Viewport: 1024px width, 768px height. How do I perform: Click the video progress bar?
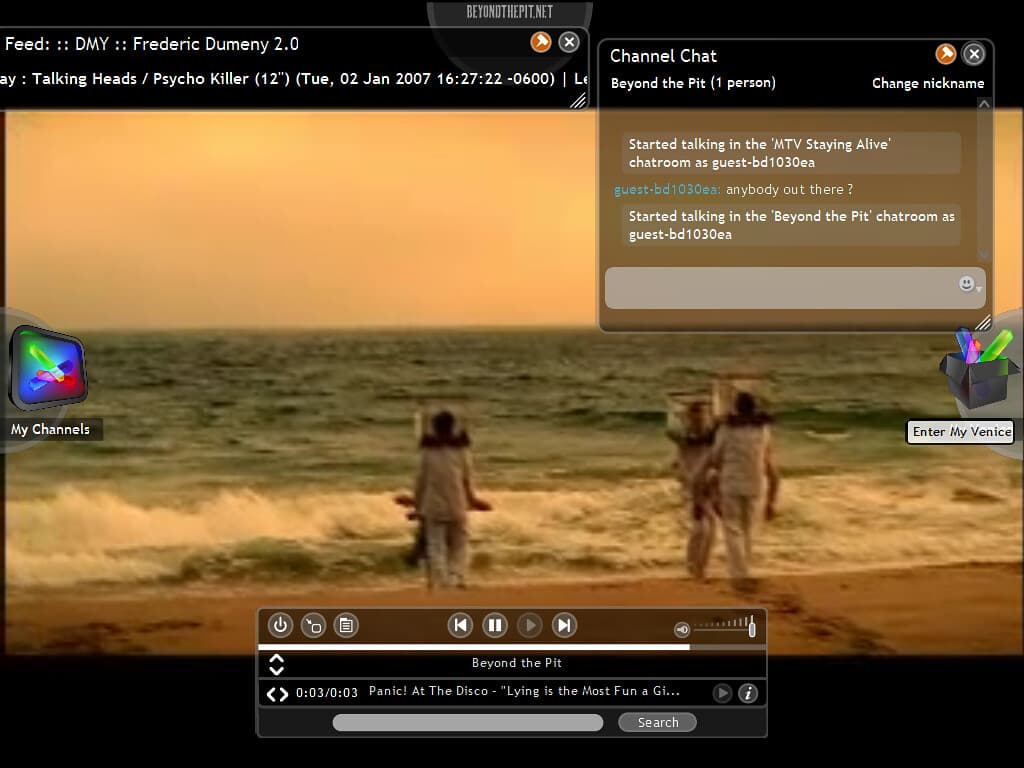(512, 647)
